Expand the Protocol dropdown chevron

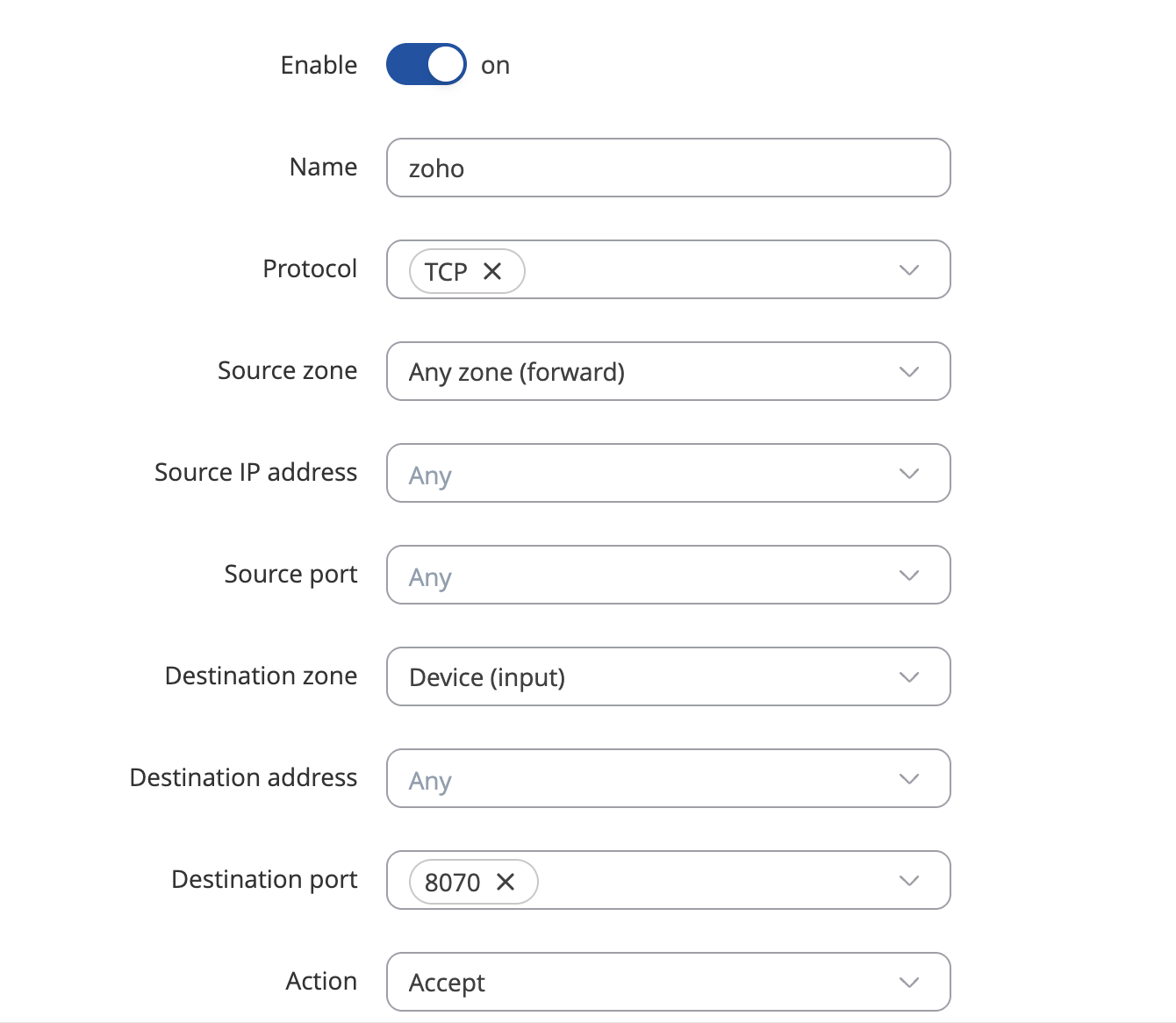(x=909, y=269)
